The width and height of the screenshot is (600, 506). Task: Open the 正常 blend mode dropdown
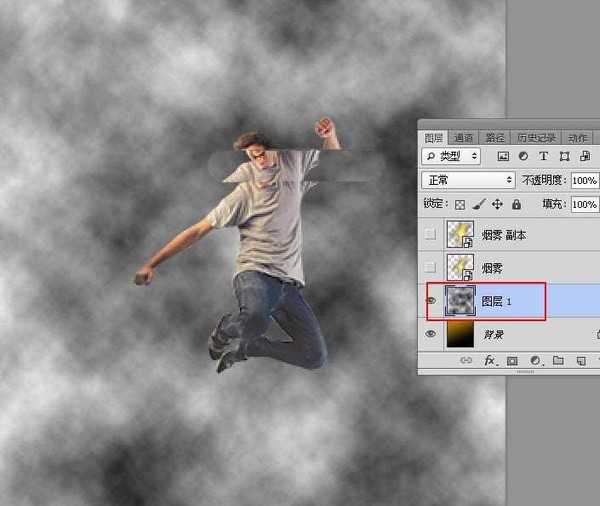click(468, 181)
